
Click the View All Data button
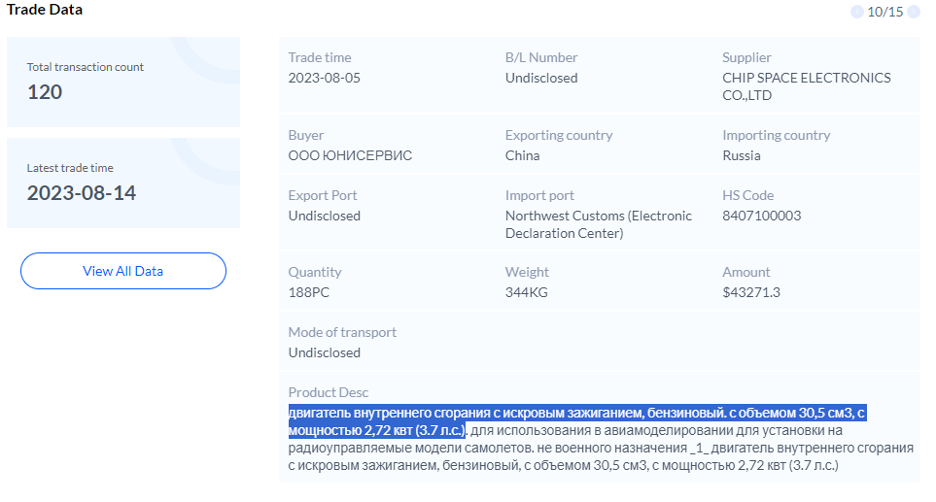(123, 271)
